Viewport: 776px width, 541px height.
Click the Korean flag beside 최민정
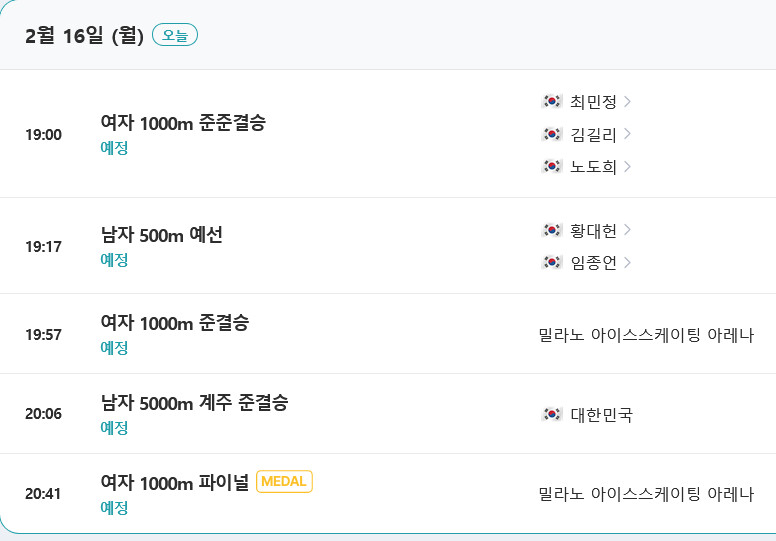[x=551, y=101]
